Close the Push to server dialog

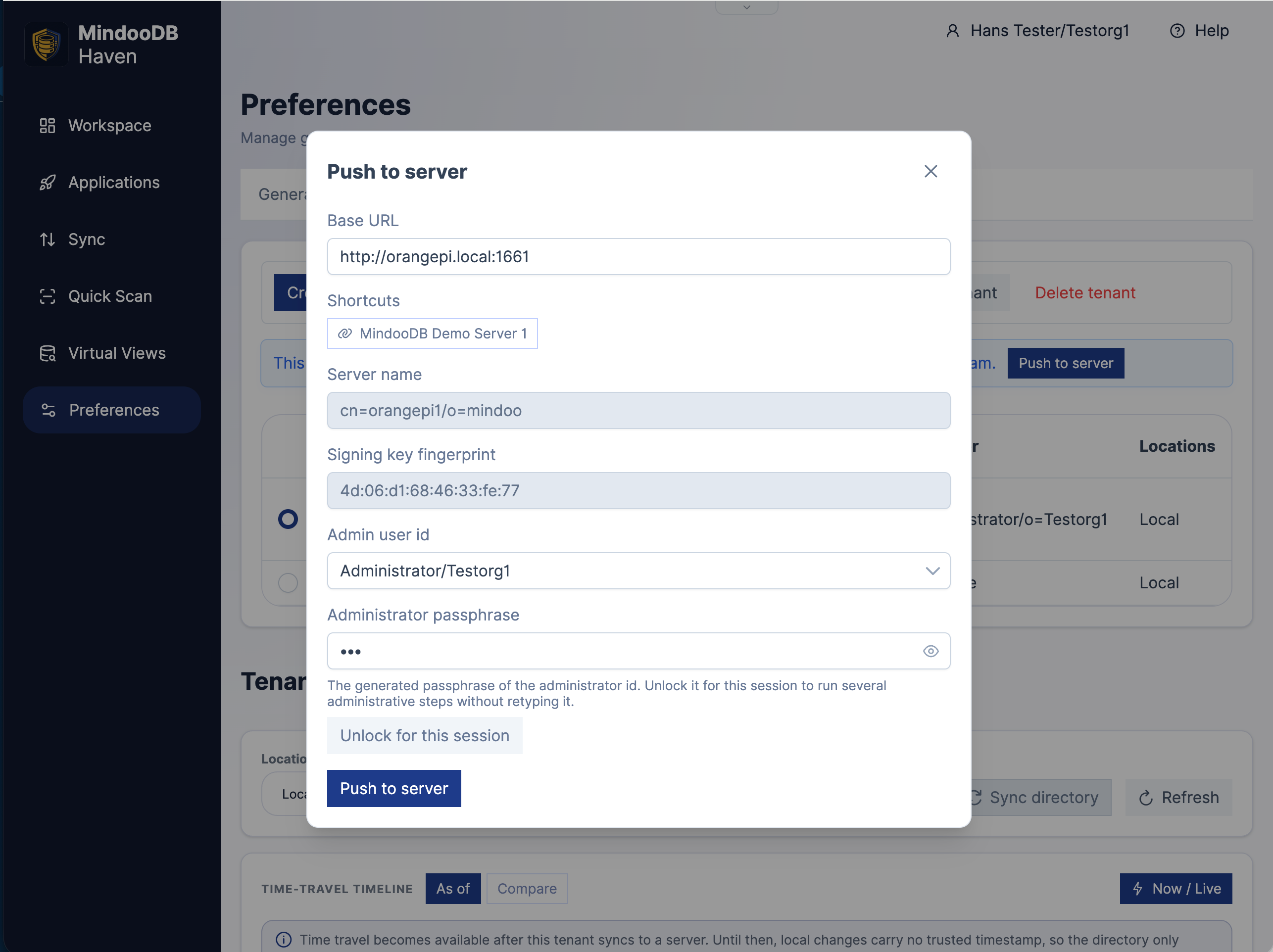(x=930, y=171)
